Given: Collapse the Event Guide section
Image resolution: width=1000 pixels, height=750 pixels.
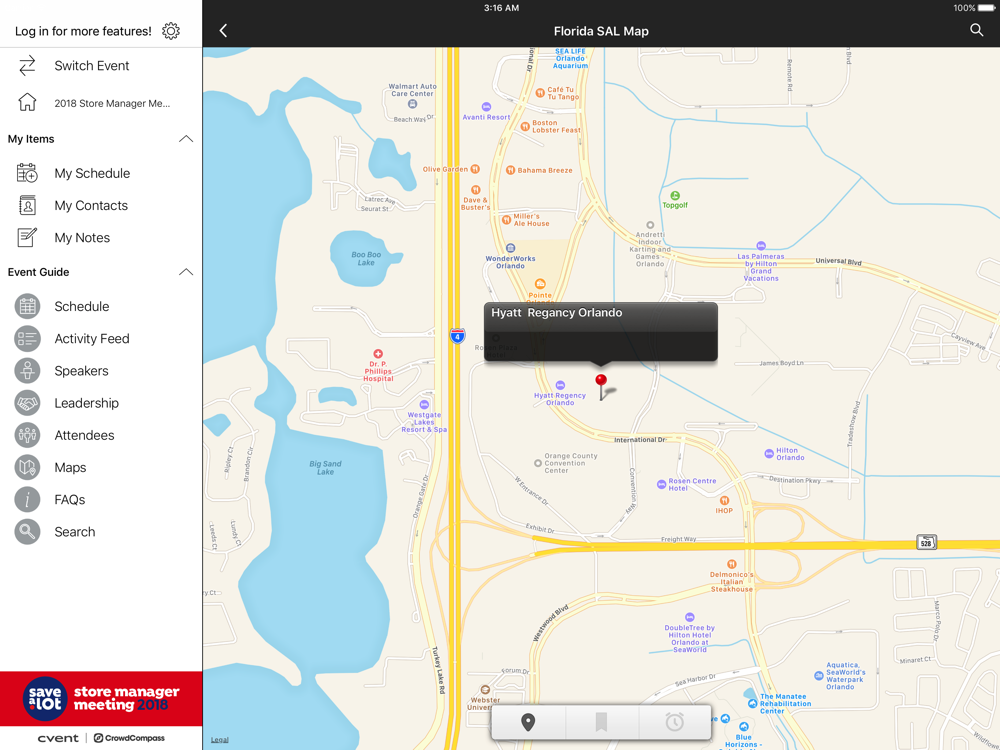Looking at the screenshot, I should click(x=186, y=272).
